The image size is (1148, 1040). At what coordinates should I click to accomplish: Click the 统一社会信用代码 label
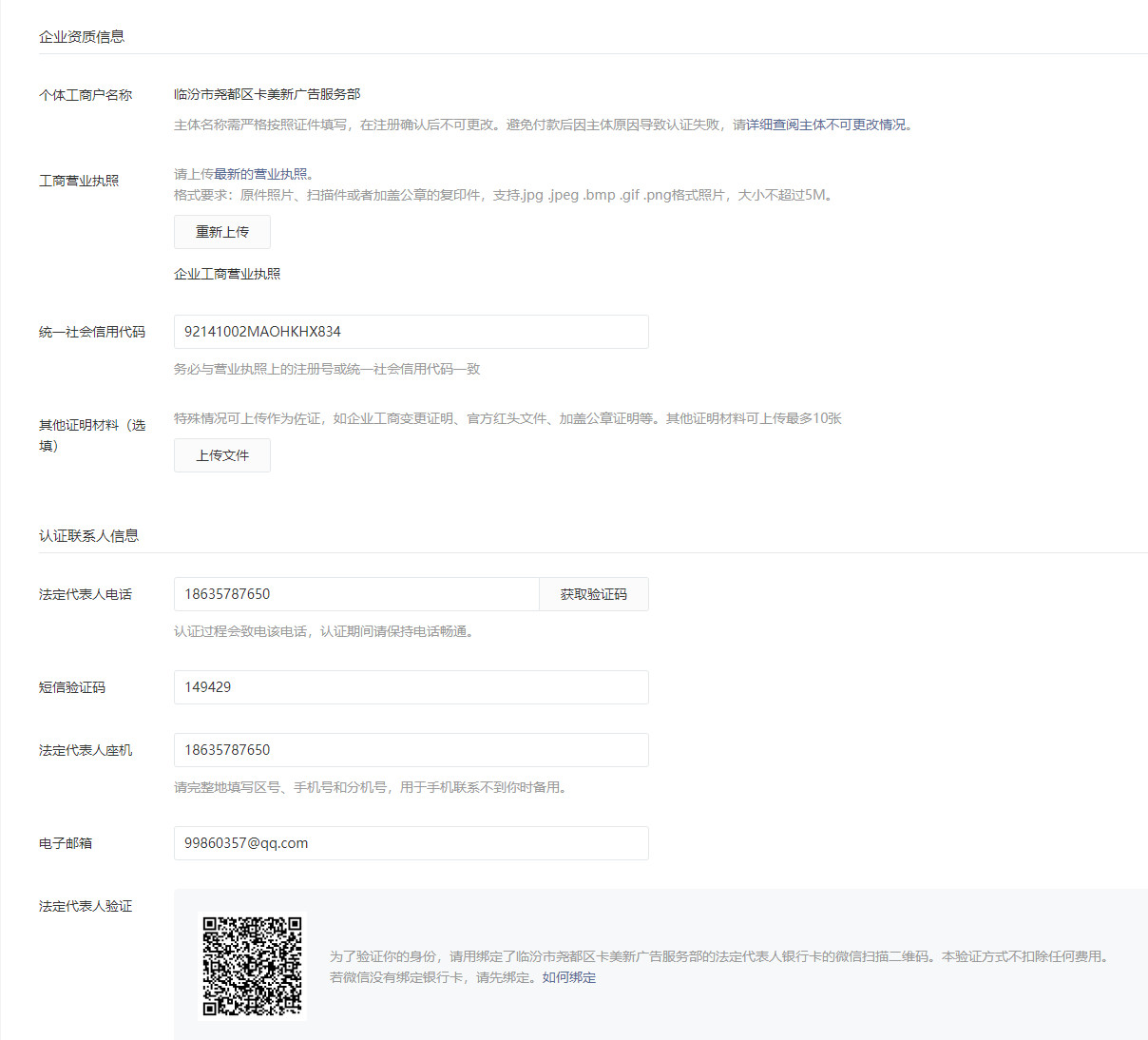click(92, 332)
